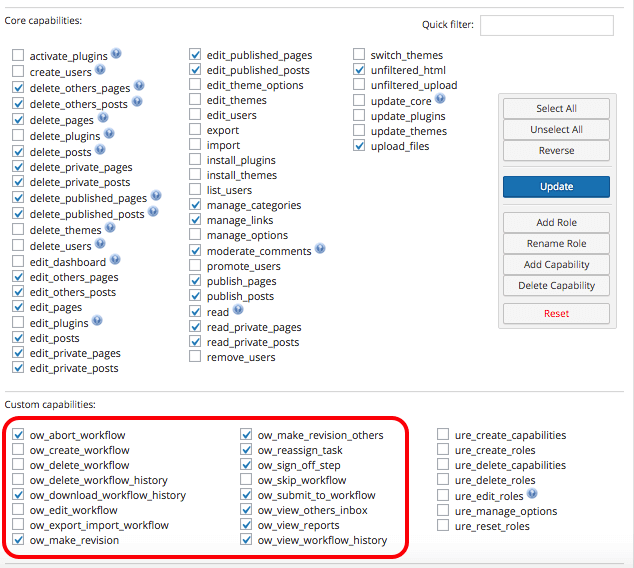Click help icon for delete_published_pages
The width and height of the screenshot is (634, 568).
(156, 196)
